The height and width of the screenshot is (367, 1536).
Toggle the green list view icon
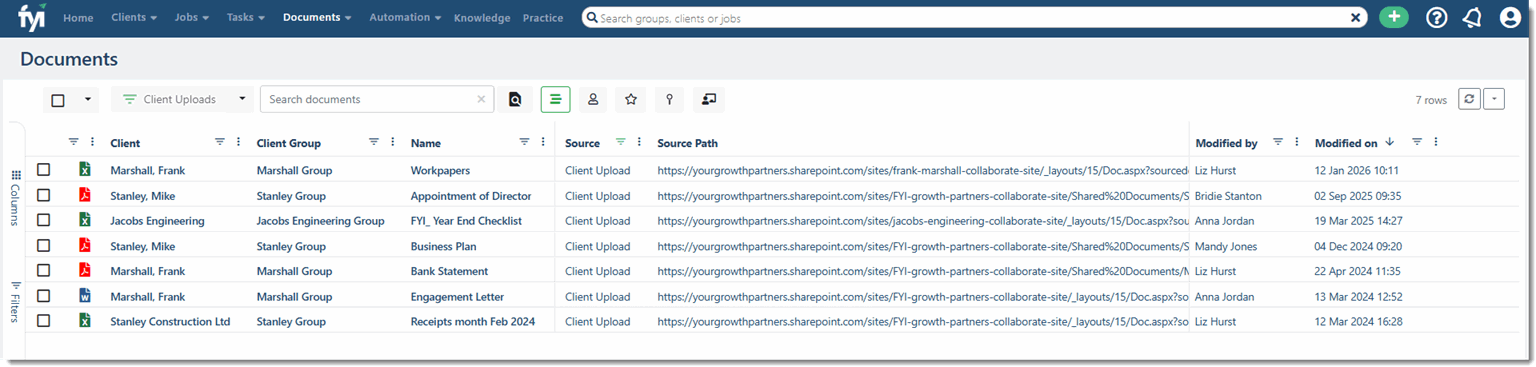[x=556, y=99]
